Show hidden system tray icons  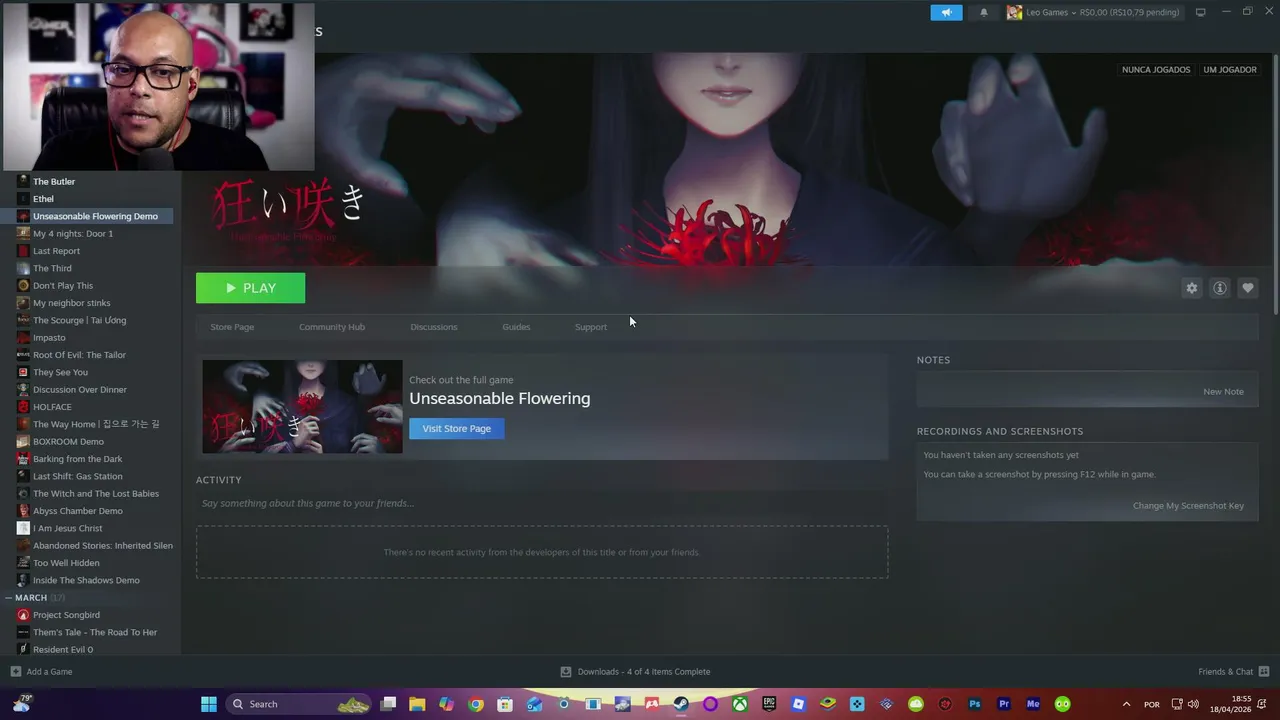(x=1126, y=704)
